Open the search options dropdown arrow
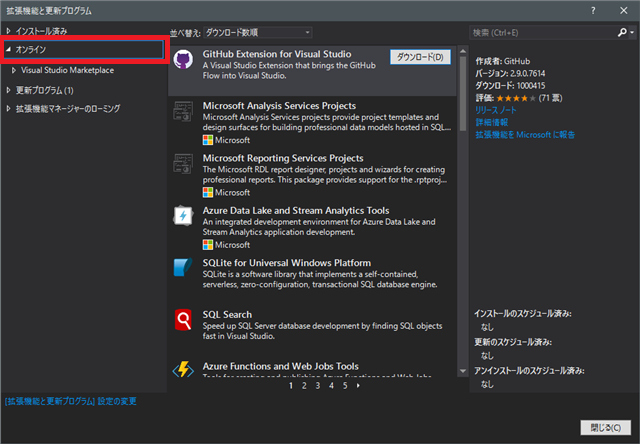 pos(632,32)
